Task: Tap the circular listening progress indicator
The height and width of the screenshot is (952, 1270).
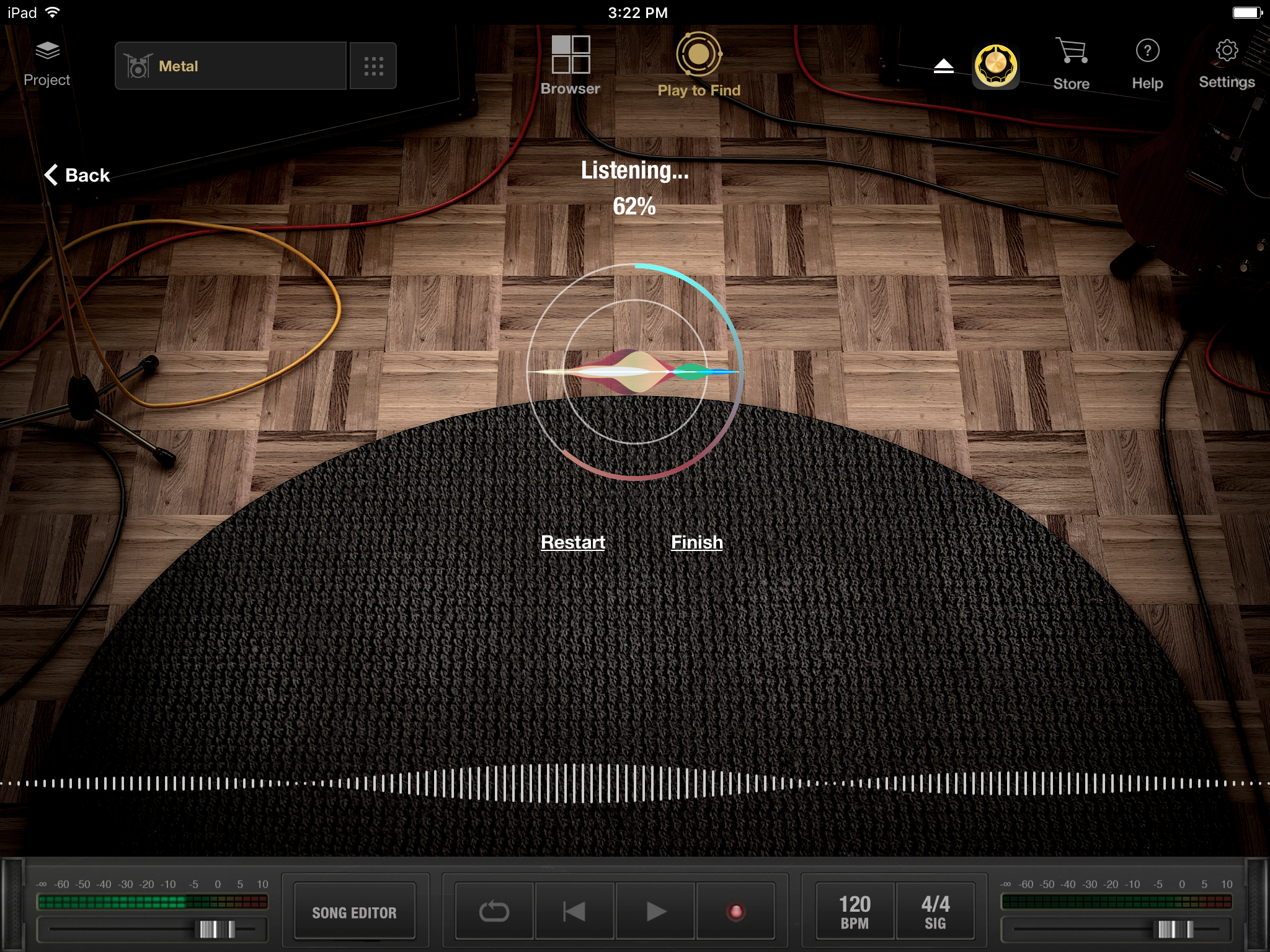Action: coord(635,372)
